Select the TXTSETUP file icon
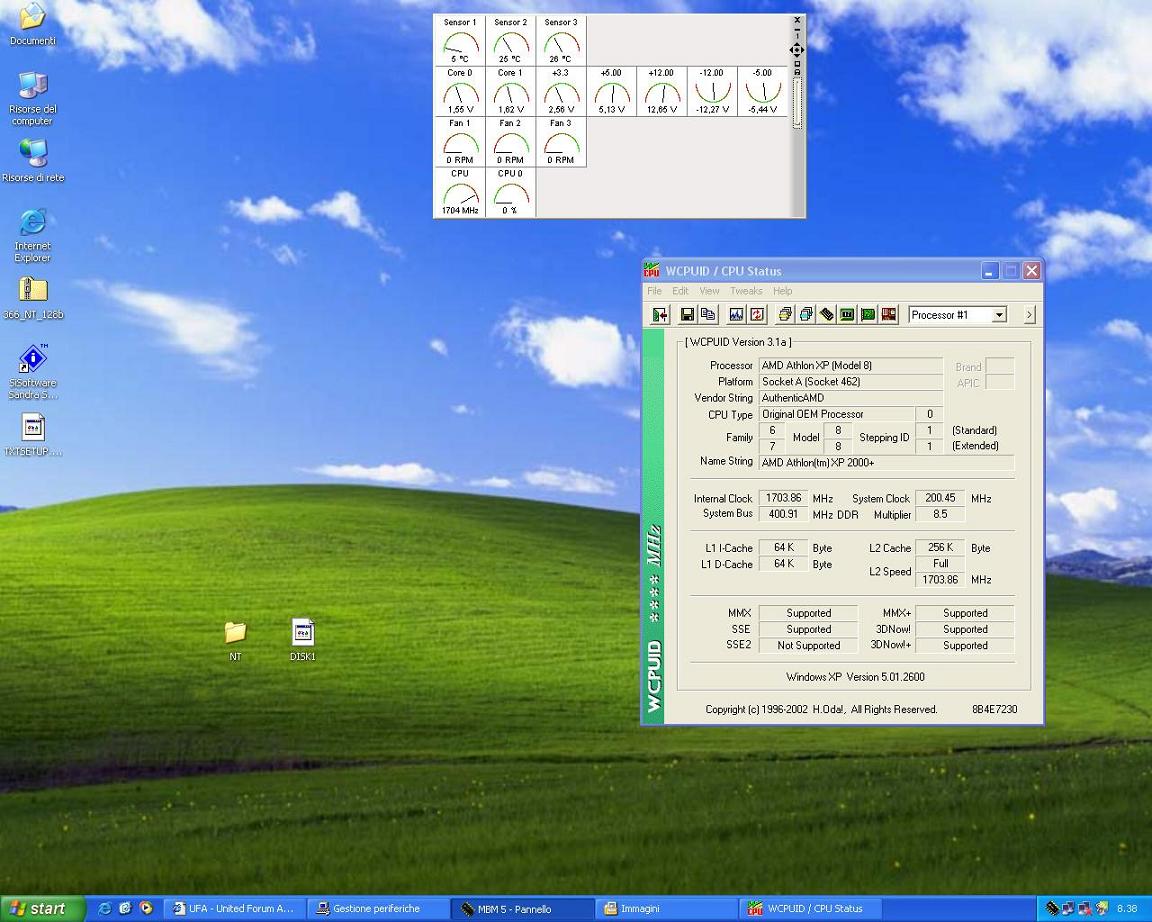This screenshot has height=922, width=1152. tap(32, 435)
